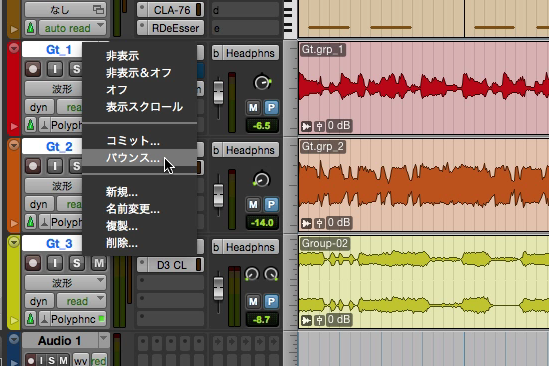This screenshot has height=366, width=549.
Task: Click the Audio 1 track name
Action: point(60,340)
